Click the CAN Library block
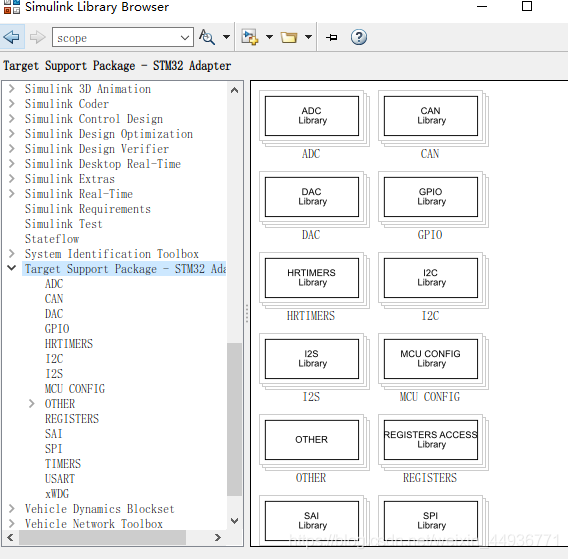Screen dimensions: 568x559 (x=431, y=116)
